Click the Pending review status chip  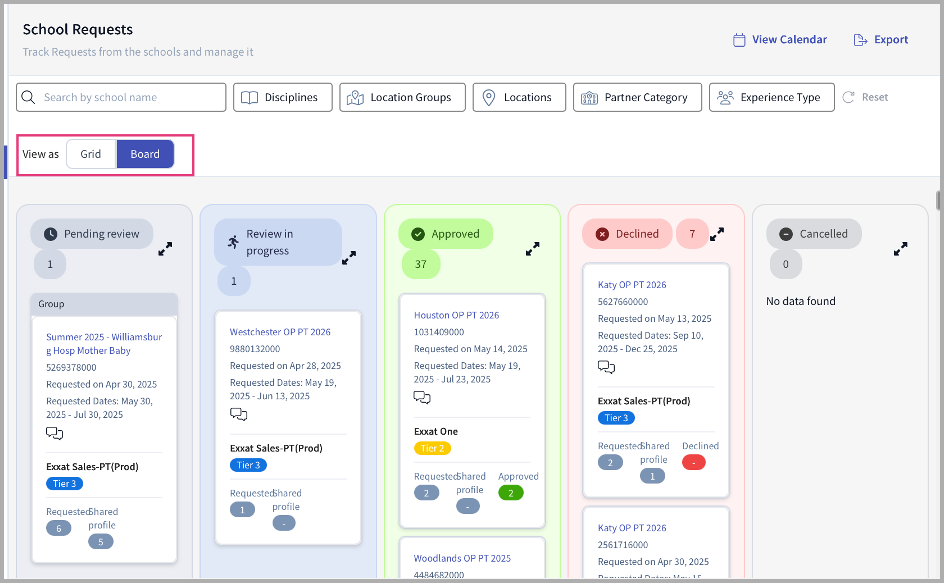pos(92,234)
